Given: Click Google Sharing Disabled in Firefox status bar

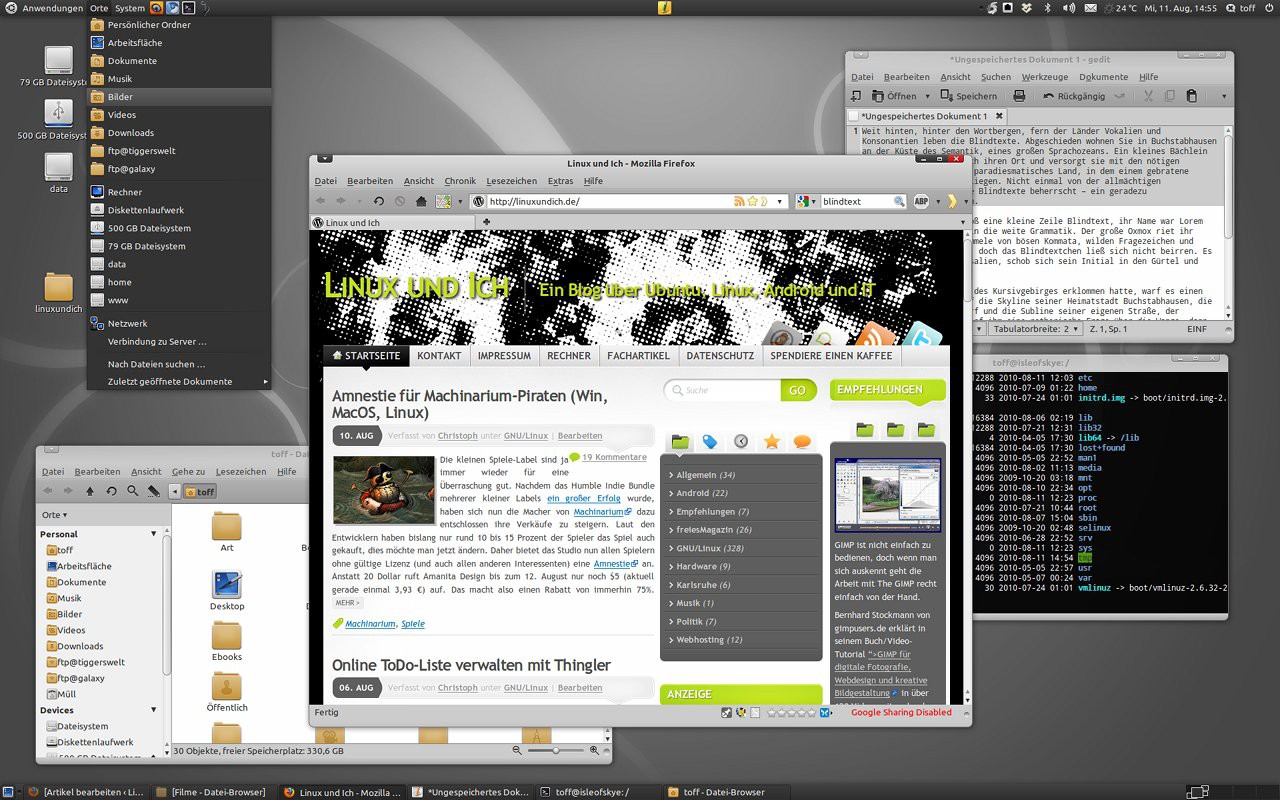Looking at the screenshot, I should [901, 713].
